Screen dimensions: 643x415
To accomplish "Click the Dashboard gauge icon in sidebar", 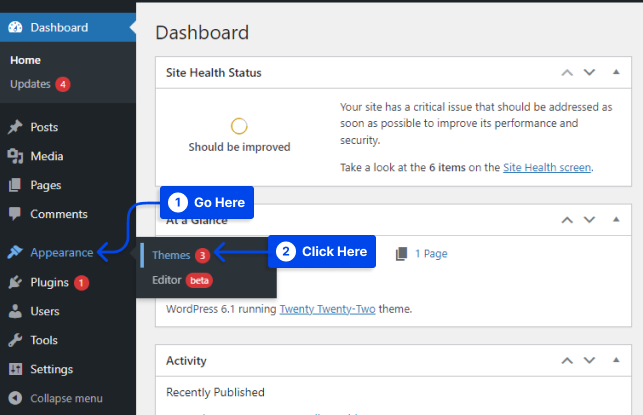I will coord(15,27).
